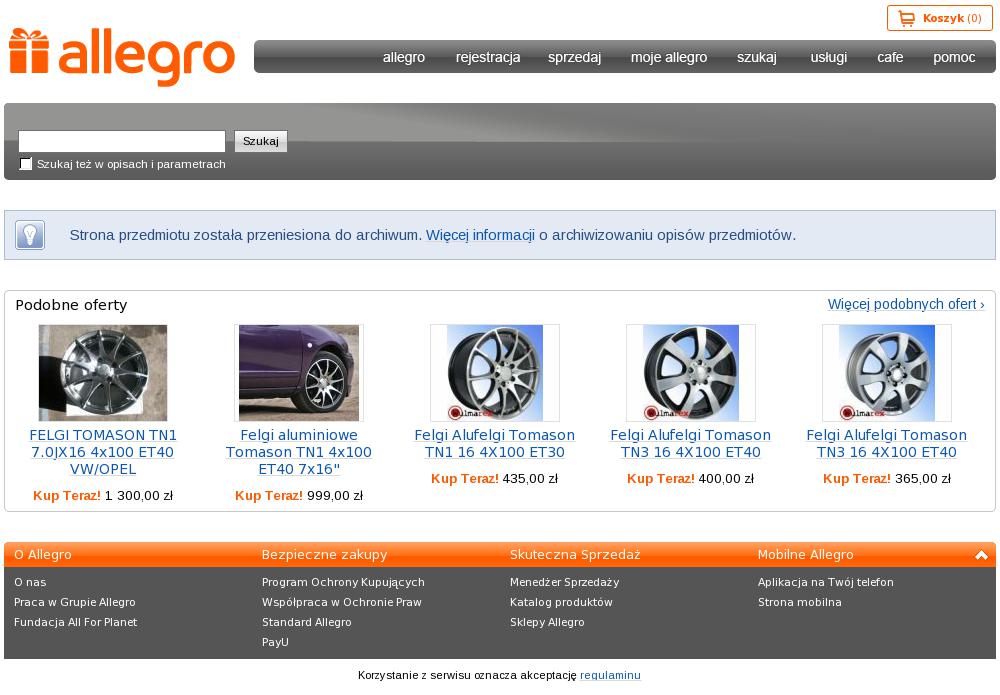Open Felgi aluminiowe Tomason TN1 7x16" offer
Image resolution: width=1000 pixels, height=695 pixels.
click(x=298, y=452)
